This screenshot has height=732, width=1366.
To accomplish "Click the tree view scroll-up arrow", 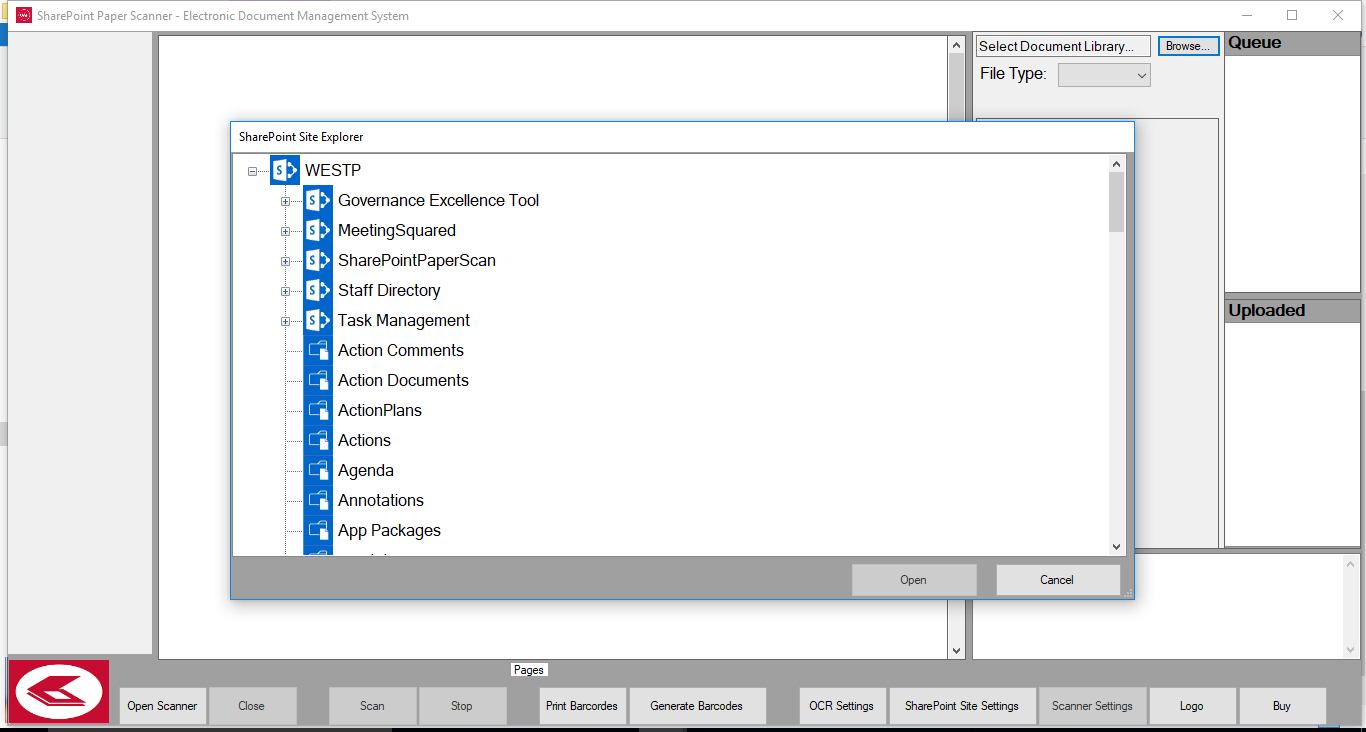I will [x=1117, y=164].
